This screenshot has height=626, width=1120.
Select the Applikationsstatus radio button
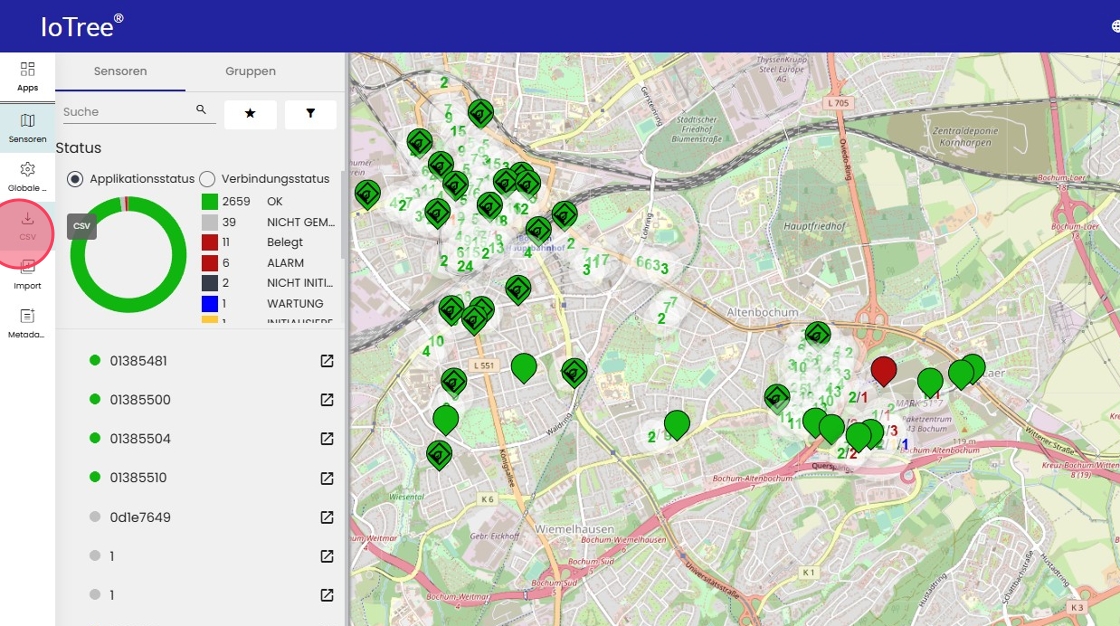pos(75,179)
